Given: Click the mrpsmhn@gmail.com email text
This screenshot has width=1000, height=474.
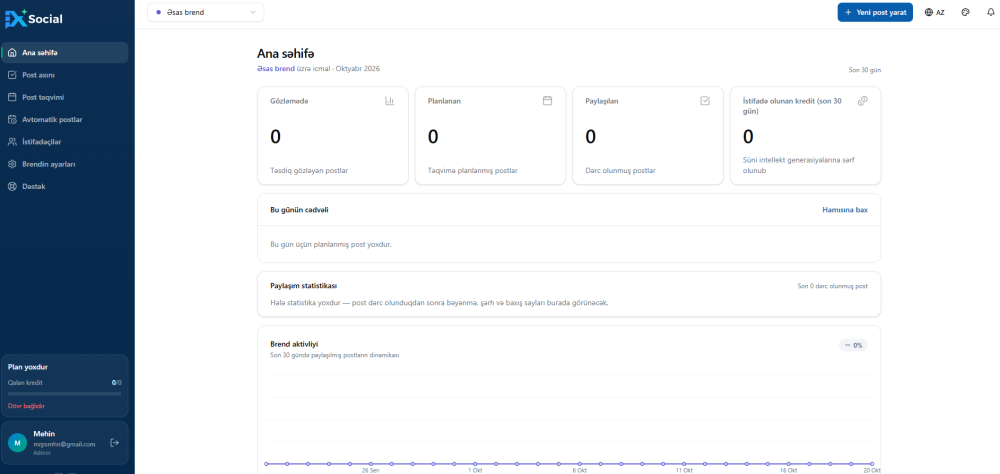Looking at the screenshot, I should point(64,444).
